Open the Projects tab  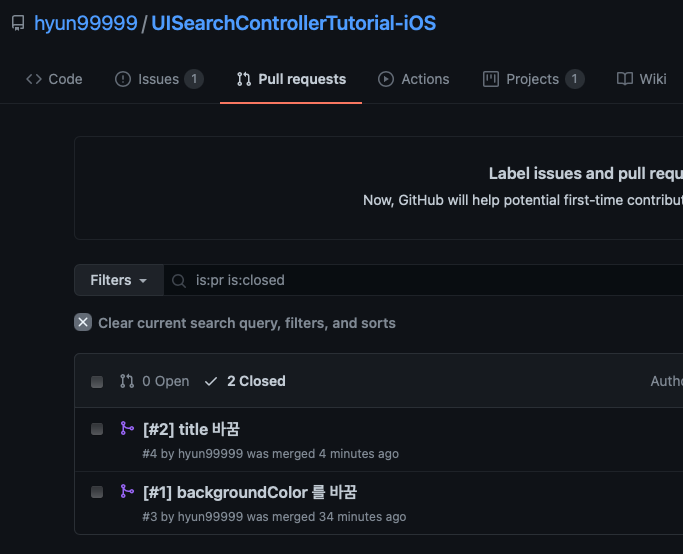pos(534,79)
